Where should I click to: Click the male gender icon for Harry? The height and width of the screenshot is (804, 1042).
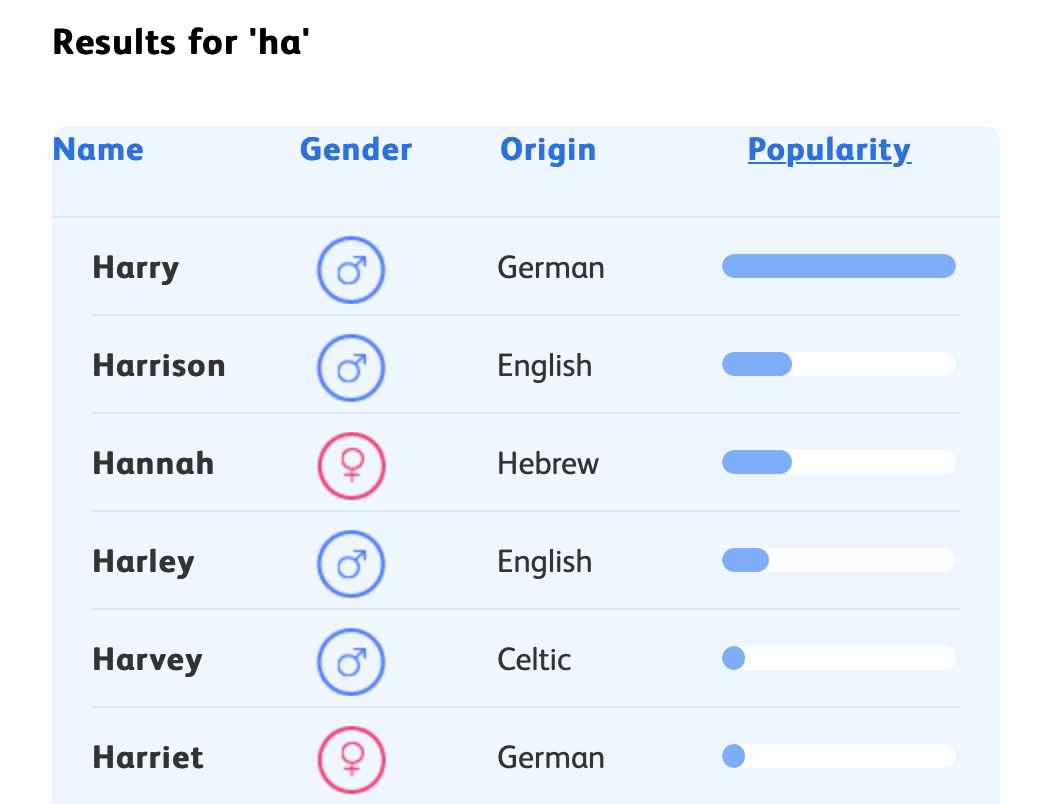(x=351, y=270)
